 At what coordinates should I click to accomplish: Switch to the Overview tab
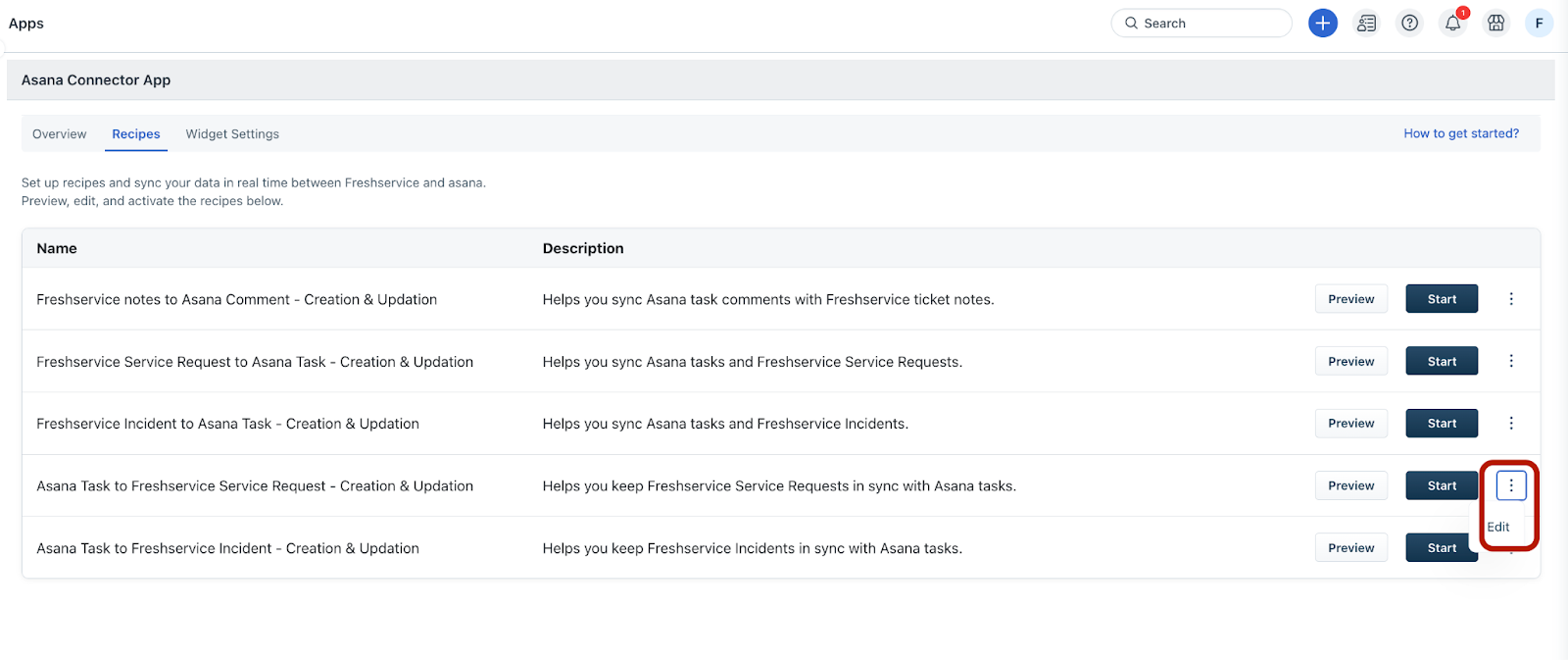59,134
